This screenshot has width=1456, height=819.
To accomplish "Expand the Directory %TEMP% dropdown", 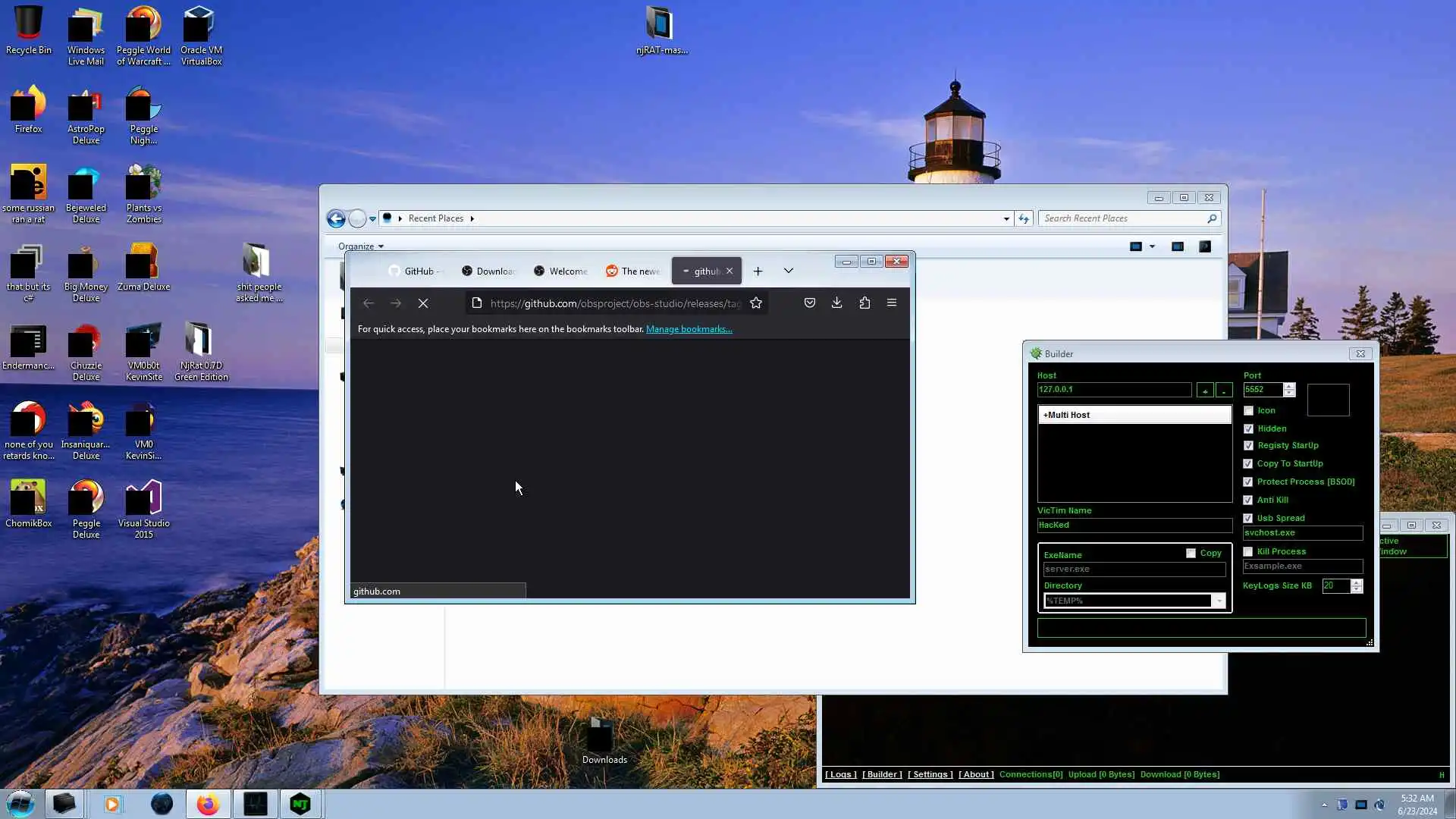I will pos(1219,601).
